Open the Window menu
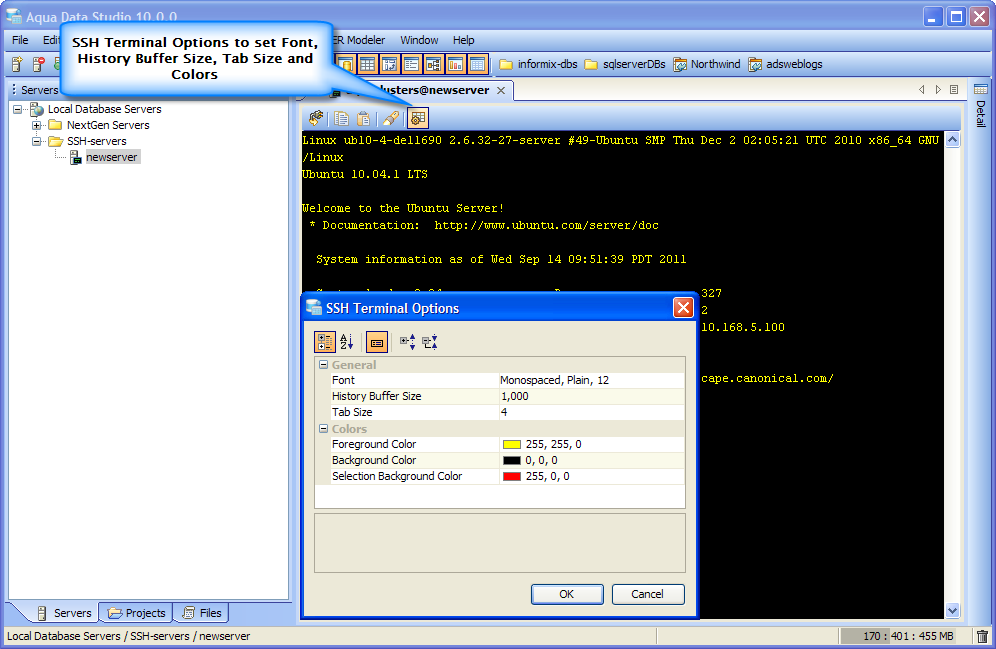Image resolution: width=996 pixels, height=649 pixels. [x=419, y=40]
